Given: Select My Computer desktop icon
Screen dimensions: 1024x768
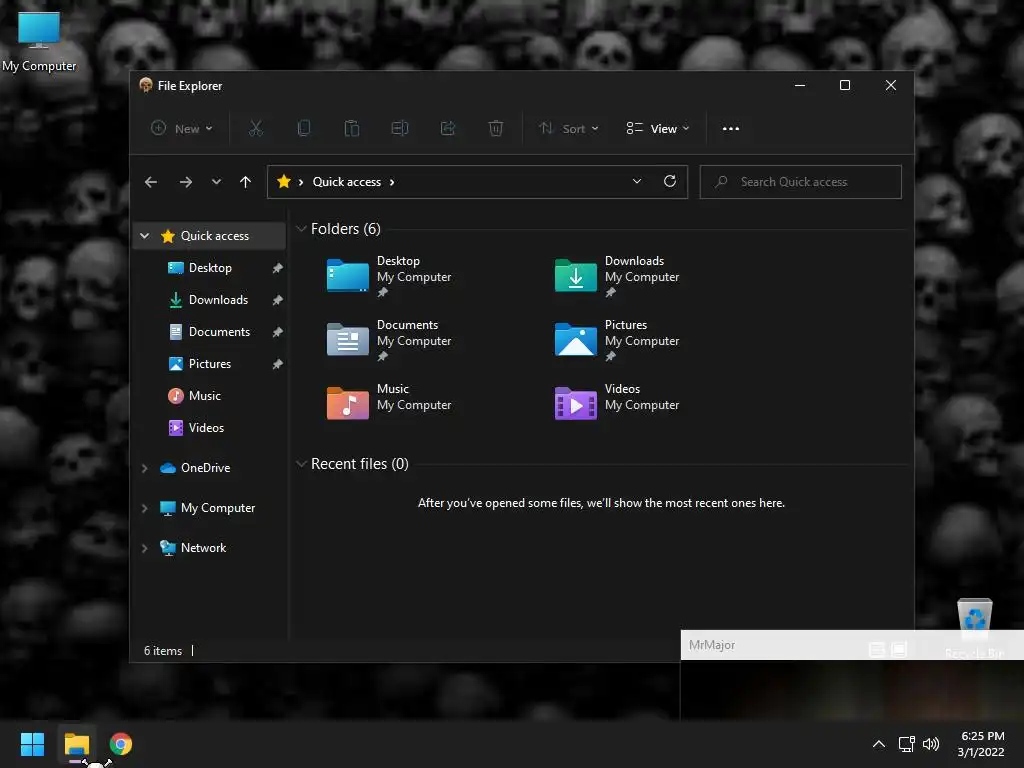Looking at the screenshot, I should [39, 42].
